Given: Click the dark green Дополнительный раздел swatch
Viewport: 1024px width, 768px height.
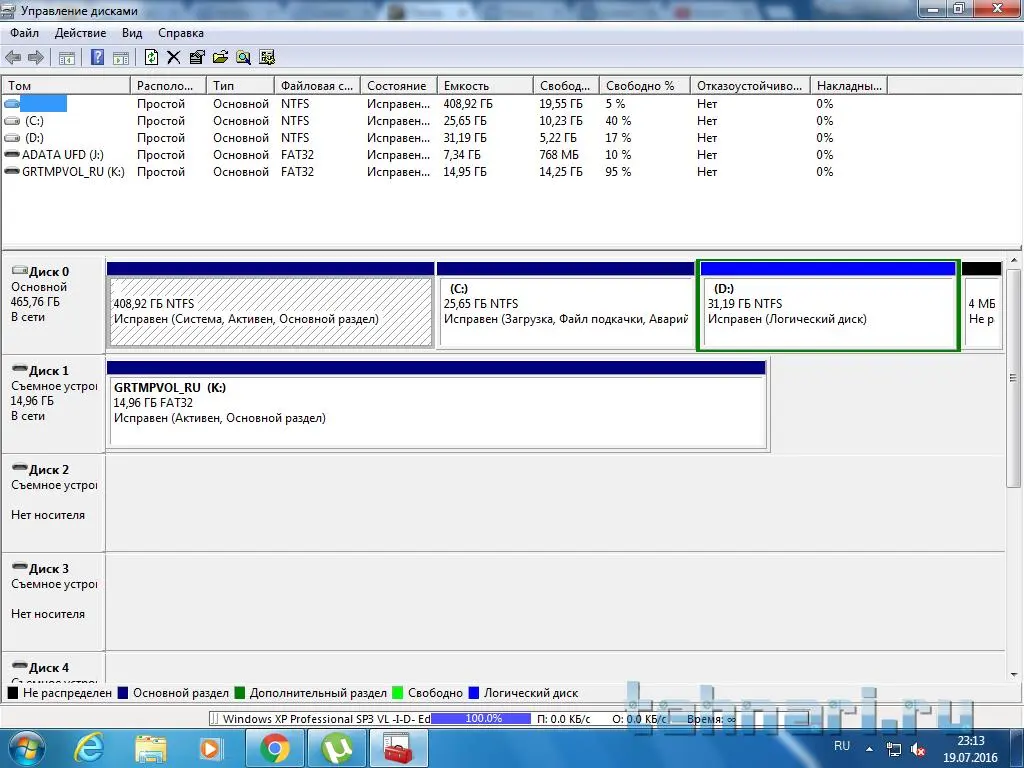Looking at the screenshot, I should pos(240,693).
